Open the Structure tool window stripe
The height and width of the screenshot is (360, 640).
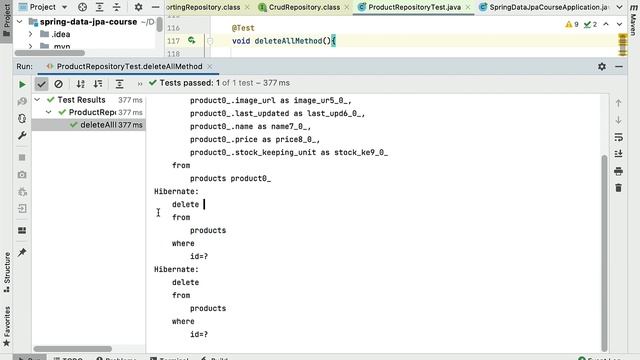7,272
